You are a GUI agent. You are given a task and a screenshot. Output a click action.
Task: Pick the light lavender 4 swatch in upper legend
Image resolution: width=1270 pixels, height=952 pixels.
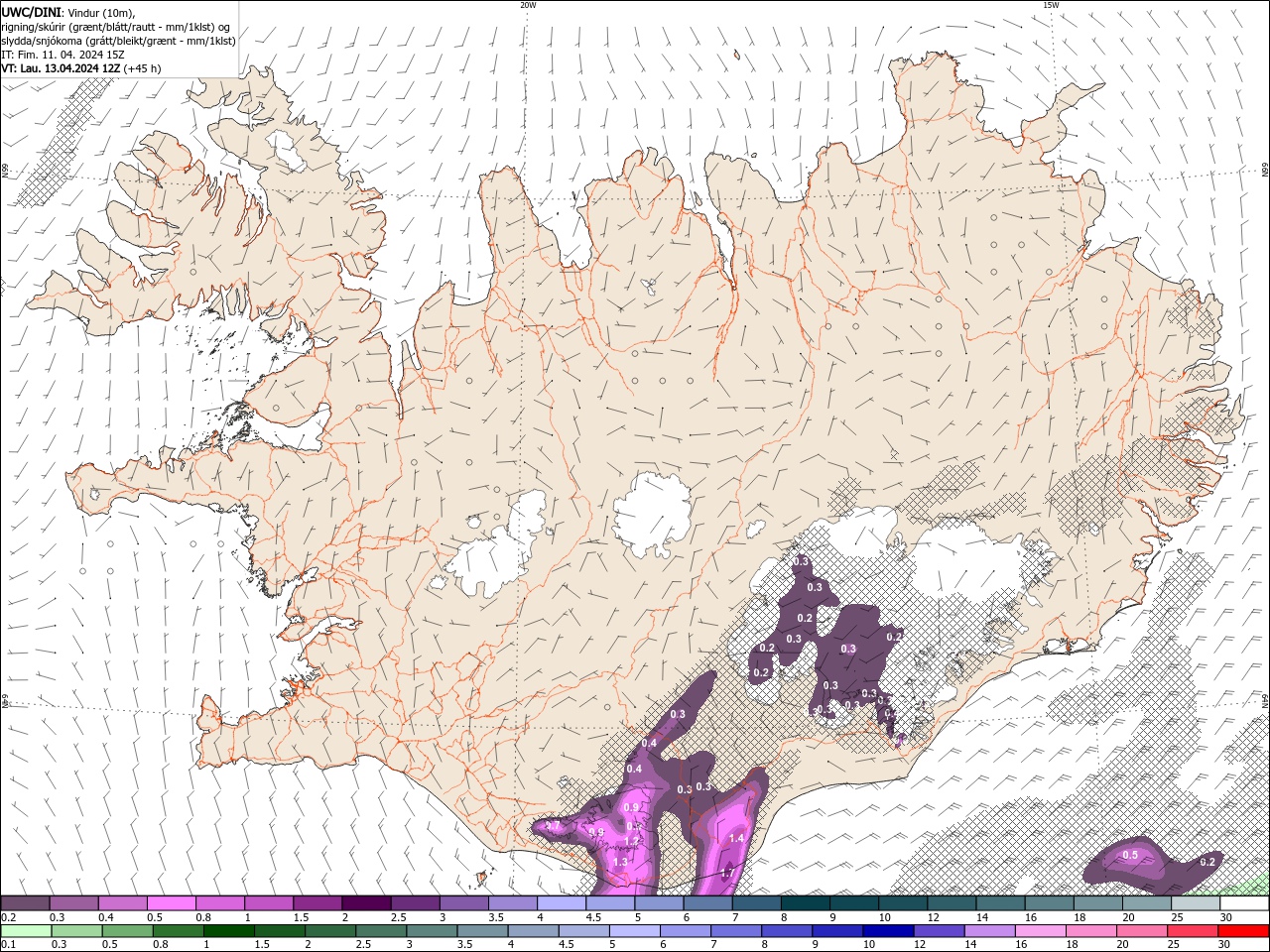562,903
